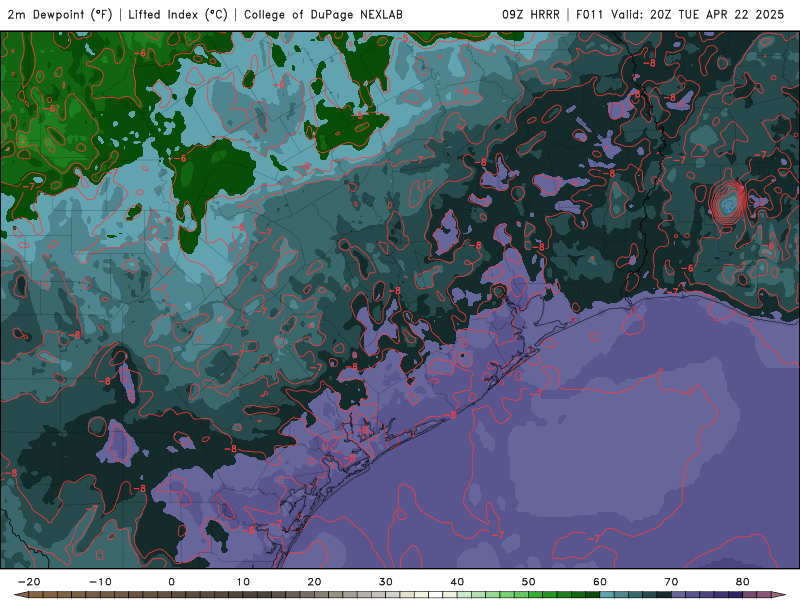Click the -20 label on the color scale
Viewport: 800px width, 600px height.
point(29,582)
